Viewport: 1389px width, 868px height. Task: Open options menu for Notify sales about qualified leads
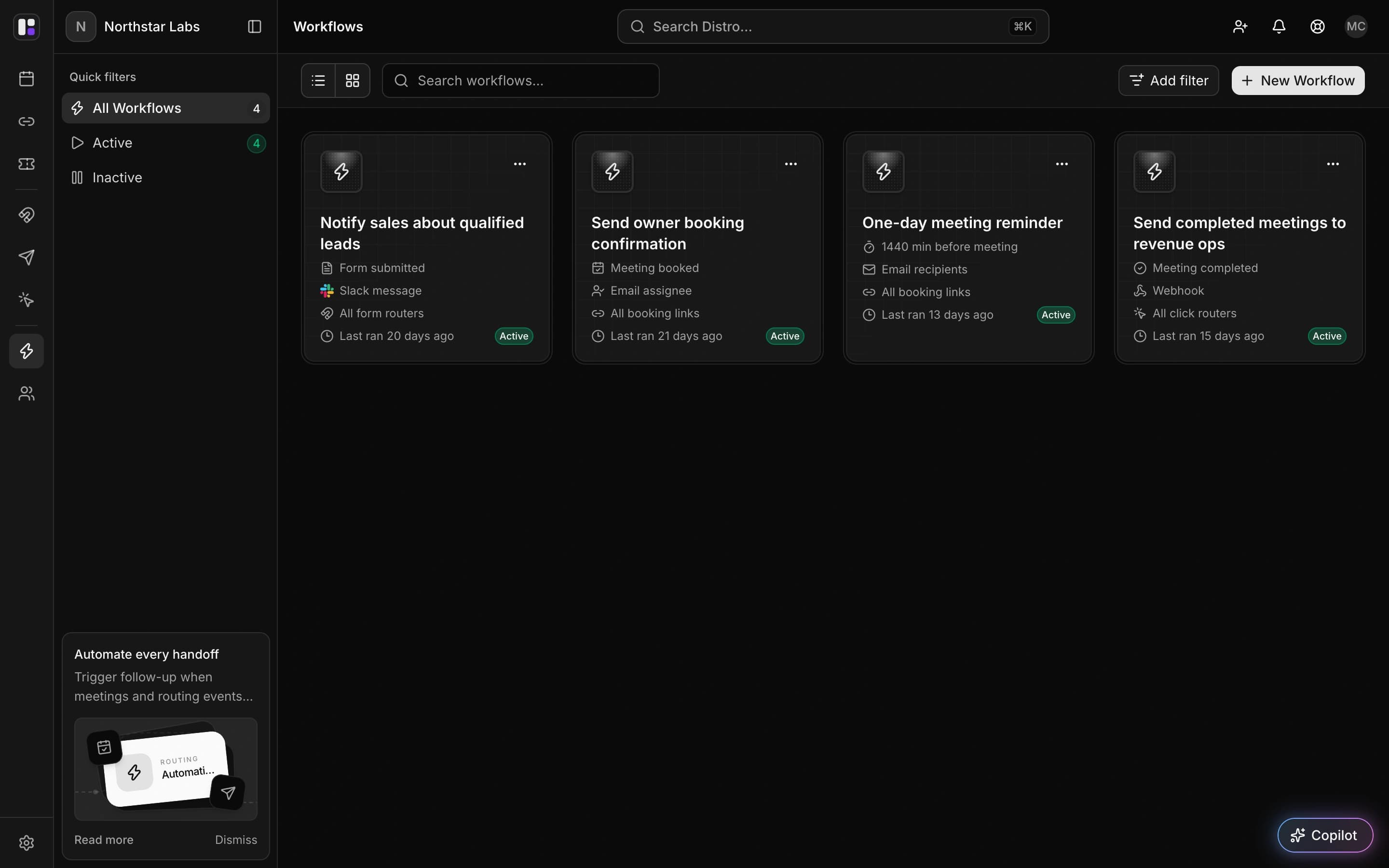(519, 164)
